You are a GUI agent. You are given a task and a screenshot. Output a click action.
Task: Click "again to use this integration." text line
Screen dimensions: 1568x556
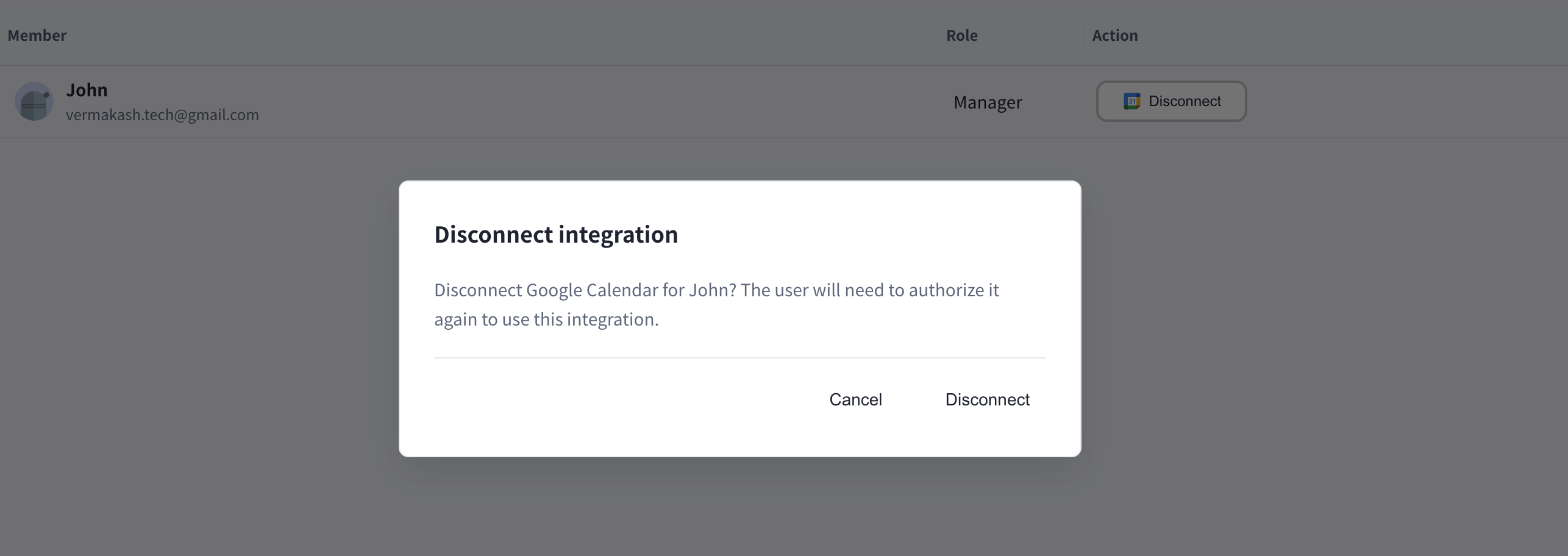tap(546, 319)
